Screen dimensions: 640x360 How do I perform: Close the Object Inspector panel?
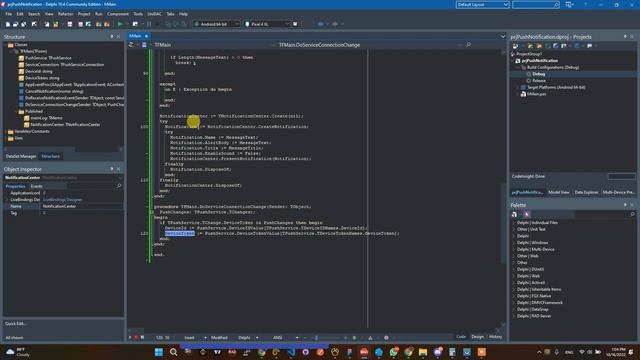(x=119, y=169)
